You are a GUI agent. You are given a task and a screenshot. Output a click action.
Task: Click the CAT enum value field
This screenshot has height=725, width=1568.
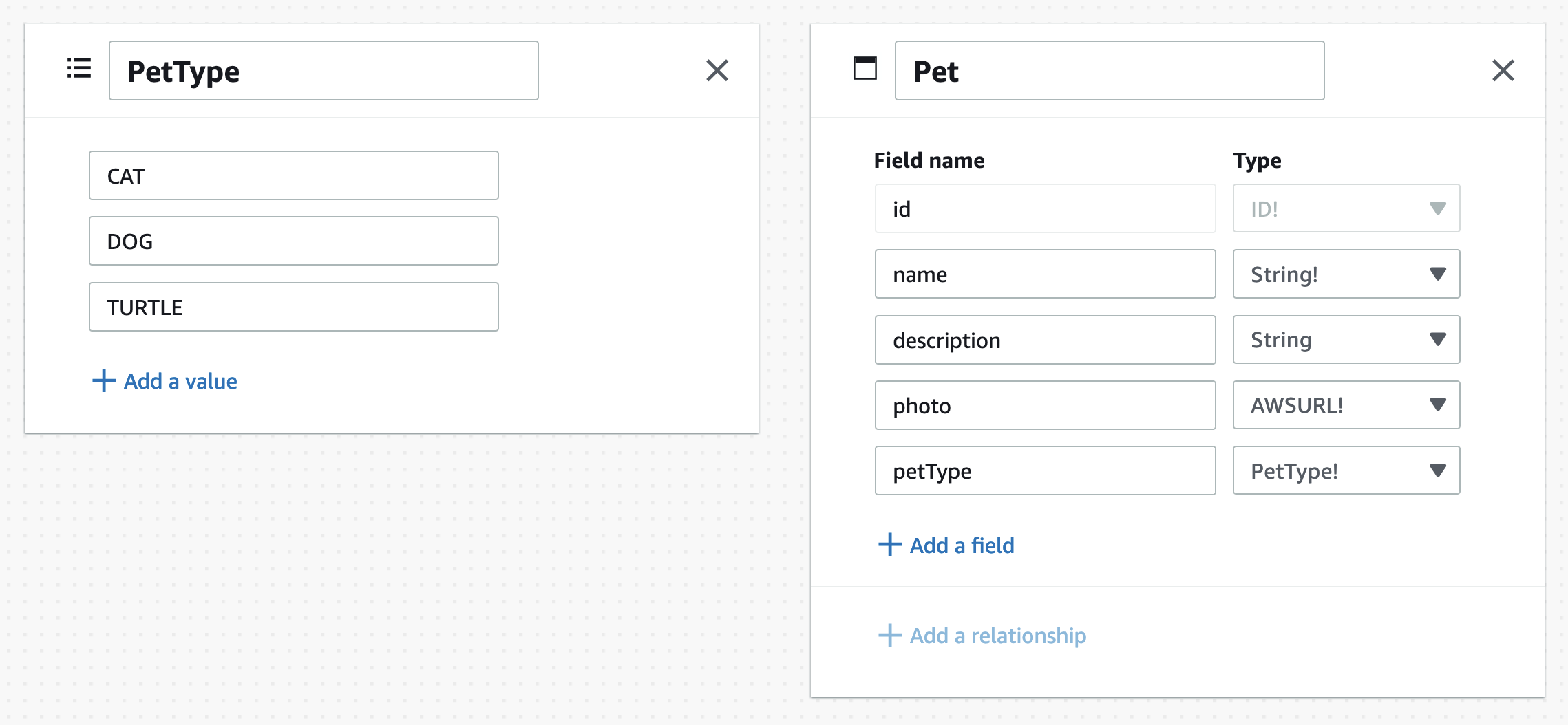point(293,176)
